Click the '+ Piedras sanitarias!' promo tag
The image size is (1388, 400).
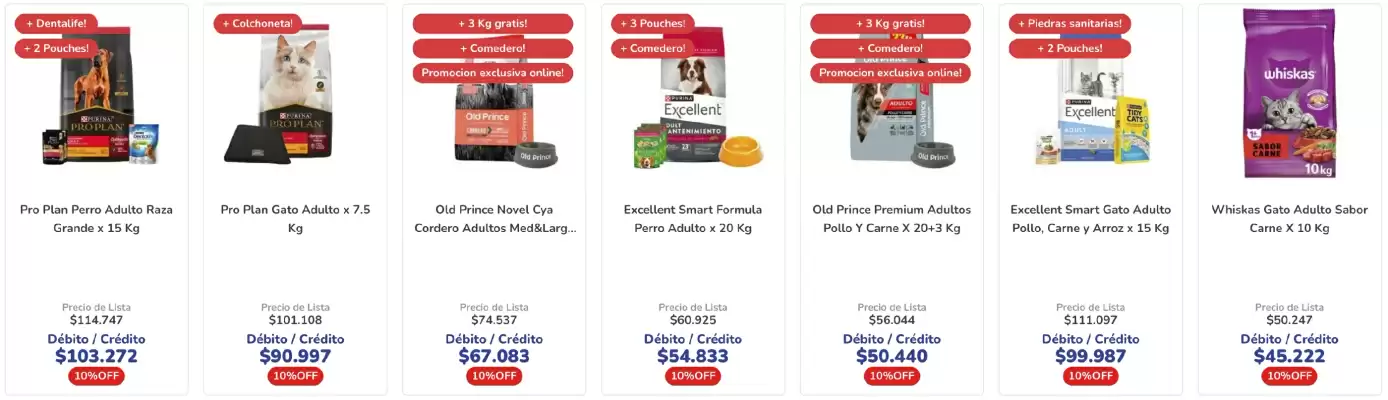coord(1070,23)
